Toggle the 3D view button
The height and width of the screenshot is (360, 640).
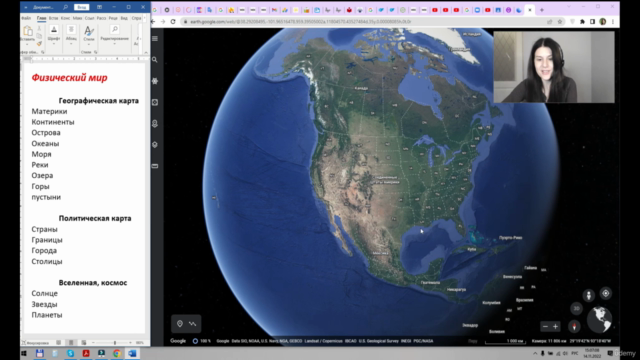576,309
